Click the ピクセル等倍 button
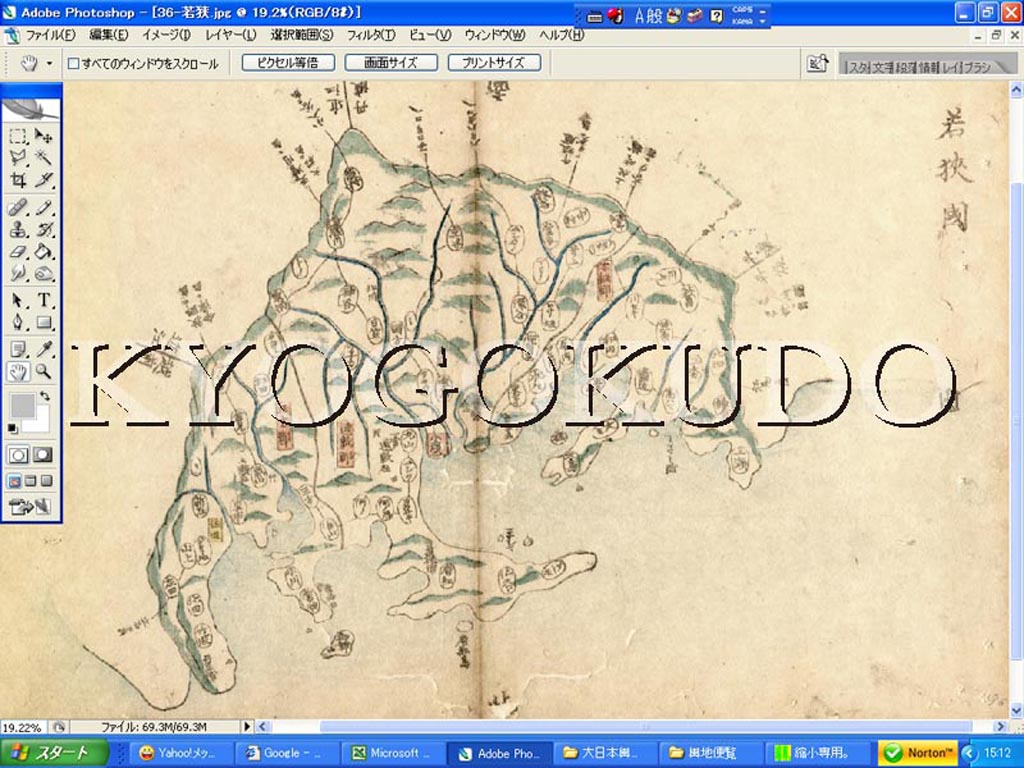Viewport: 1024px width, 768px height. tap(288, 63)
